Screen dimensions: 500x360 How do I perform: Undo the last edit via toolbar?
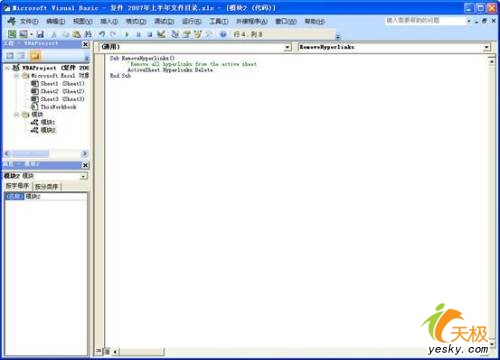102,34
